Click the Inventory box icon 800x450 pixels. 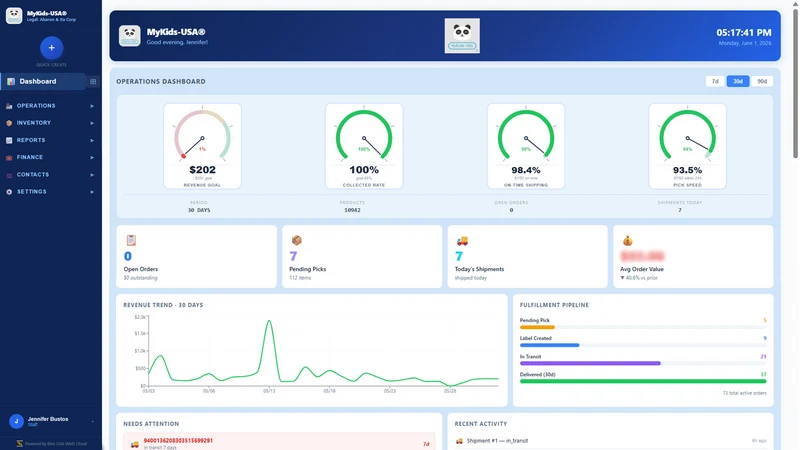(x=9, y=123)
